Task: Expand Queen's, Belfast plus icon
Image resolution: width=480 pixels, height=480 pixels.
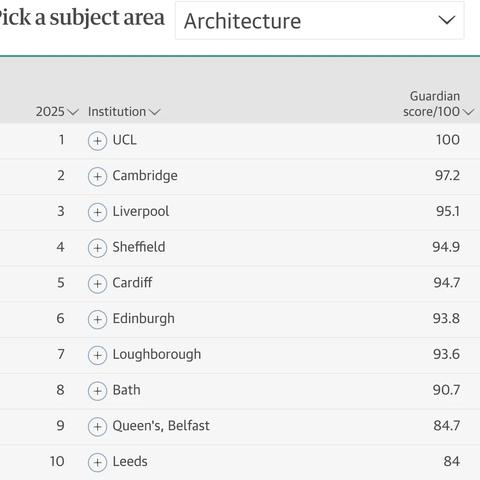Action: coord(97,426)
